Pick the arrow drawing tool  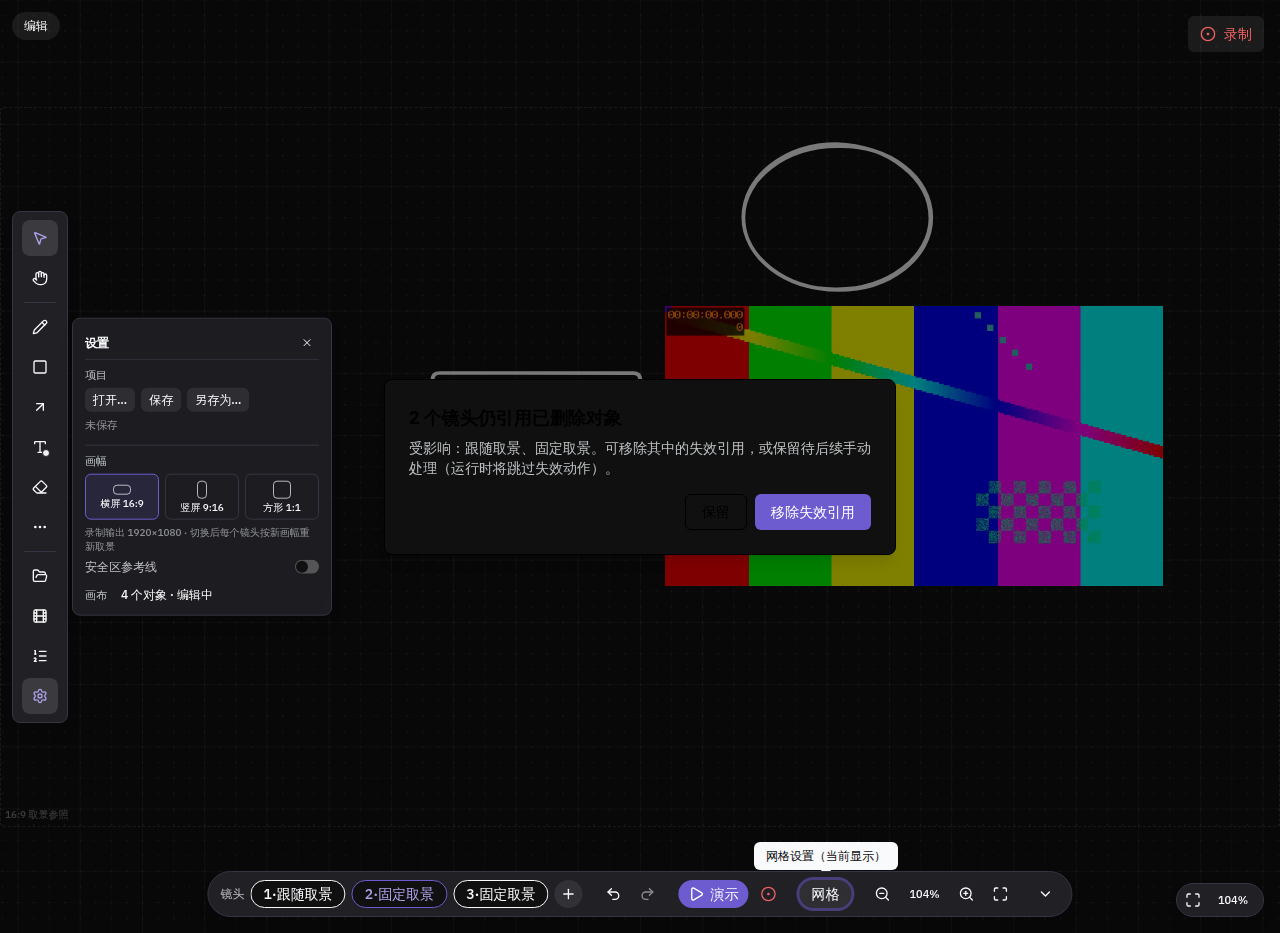[x=40, y=407]
